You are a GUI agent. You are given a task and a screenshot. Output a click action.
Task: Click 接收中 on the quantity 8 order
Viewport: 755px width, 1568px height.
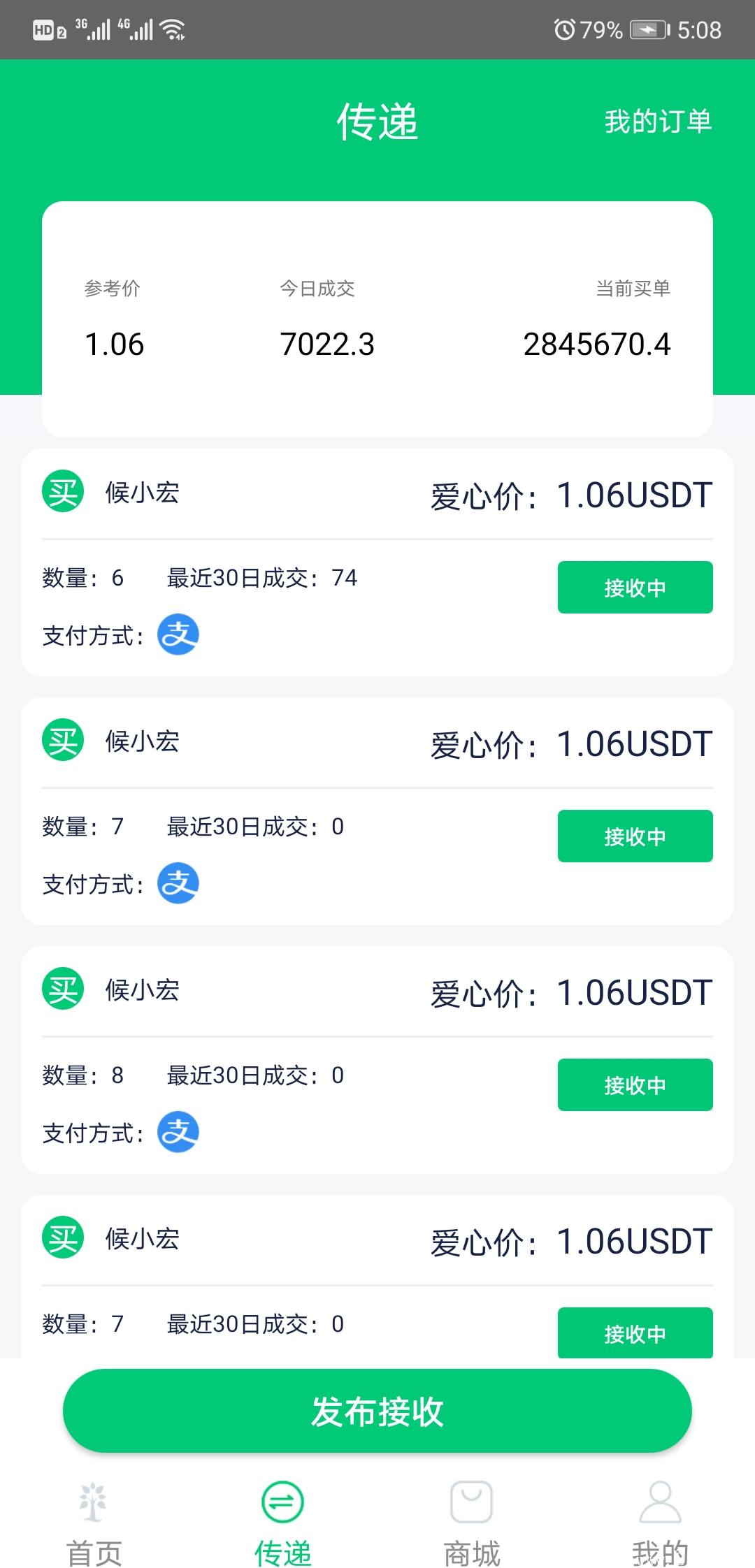point(635,1085)
